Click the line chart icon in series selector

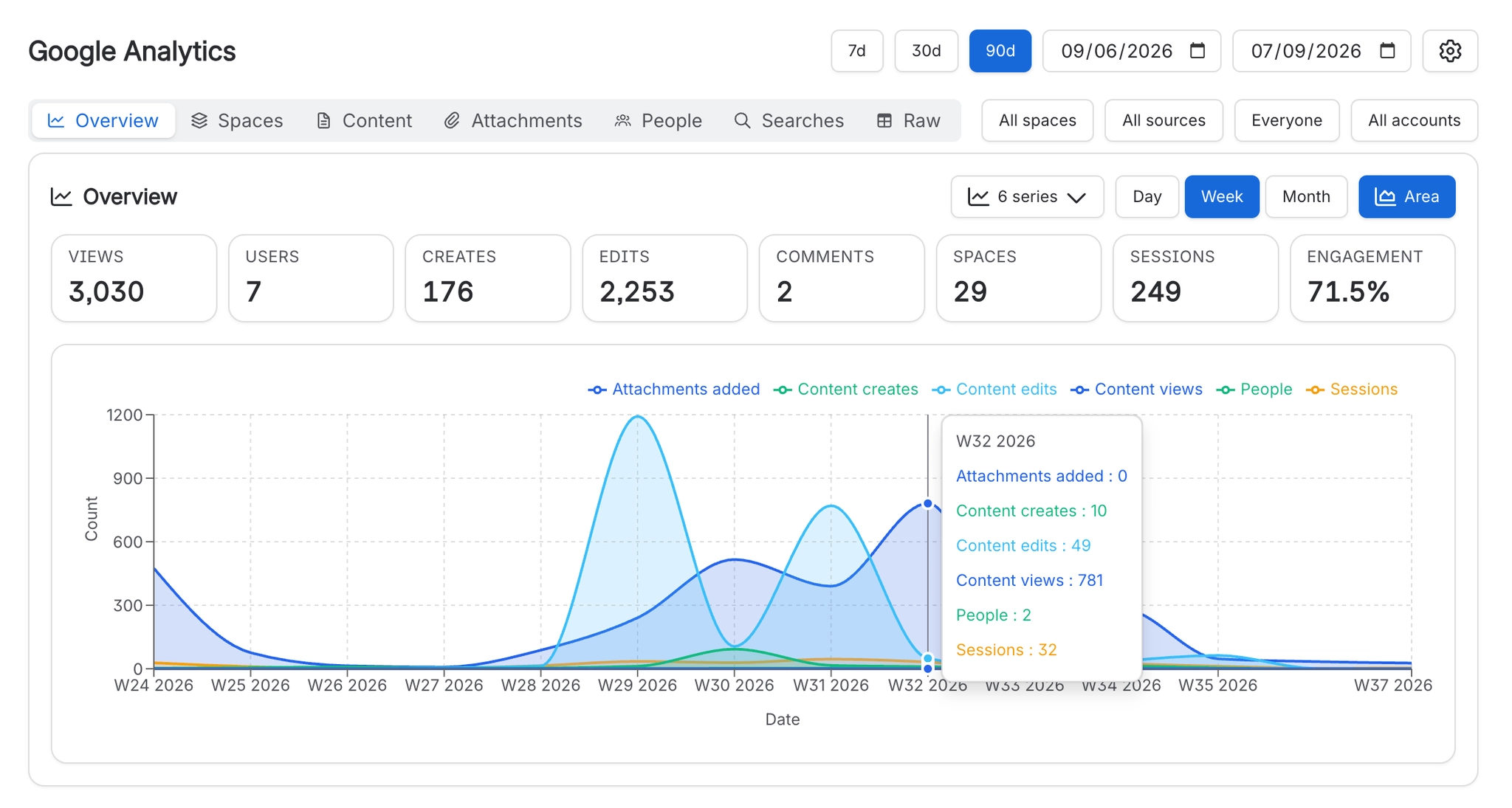(978, 196)
